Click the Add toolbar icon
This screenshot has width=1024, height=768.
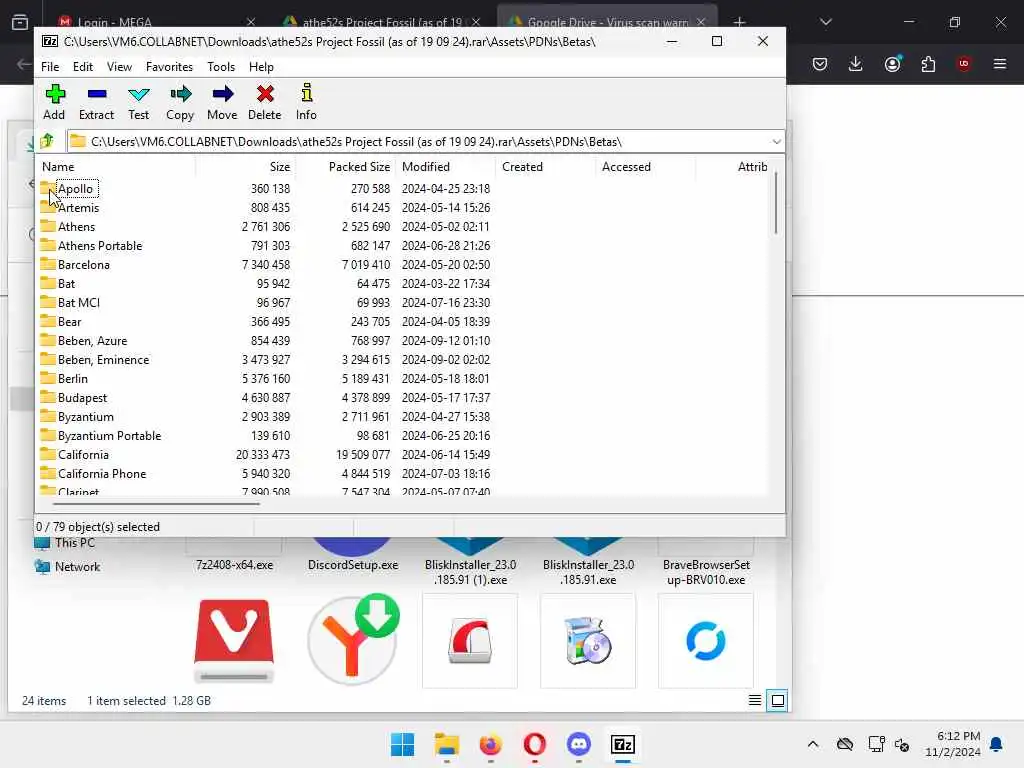coord(54,102)
